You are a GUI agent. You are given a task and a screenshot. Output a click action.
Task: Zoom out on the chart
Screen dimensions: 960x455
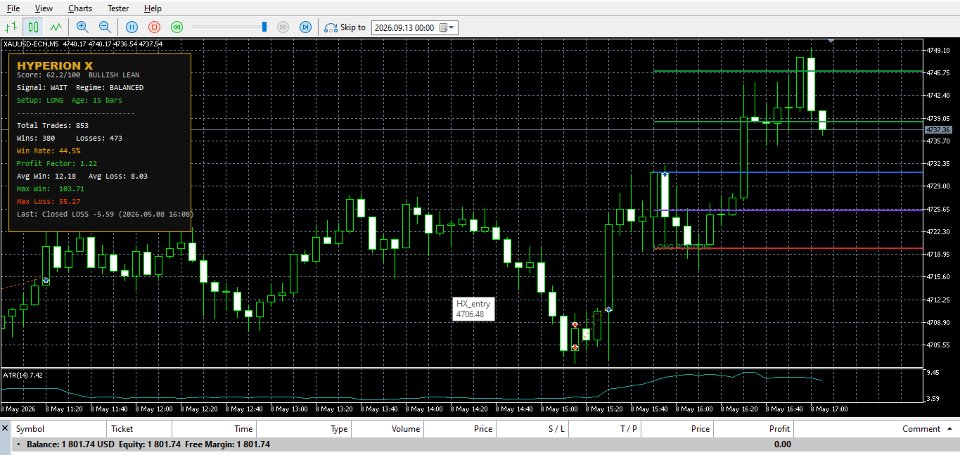[105, 27]
